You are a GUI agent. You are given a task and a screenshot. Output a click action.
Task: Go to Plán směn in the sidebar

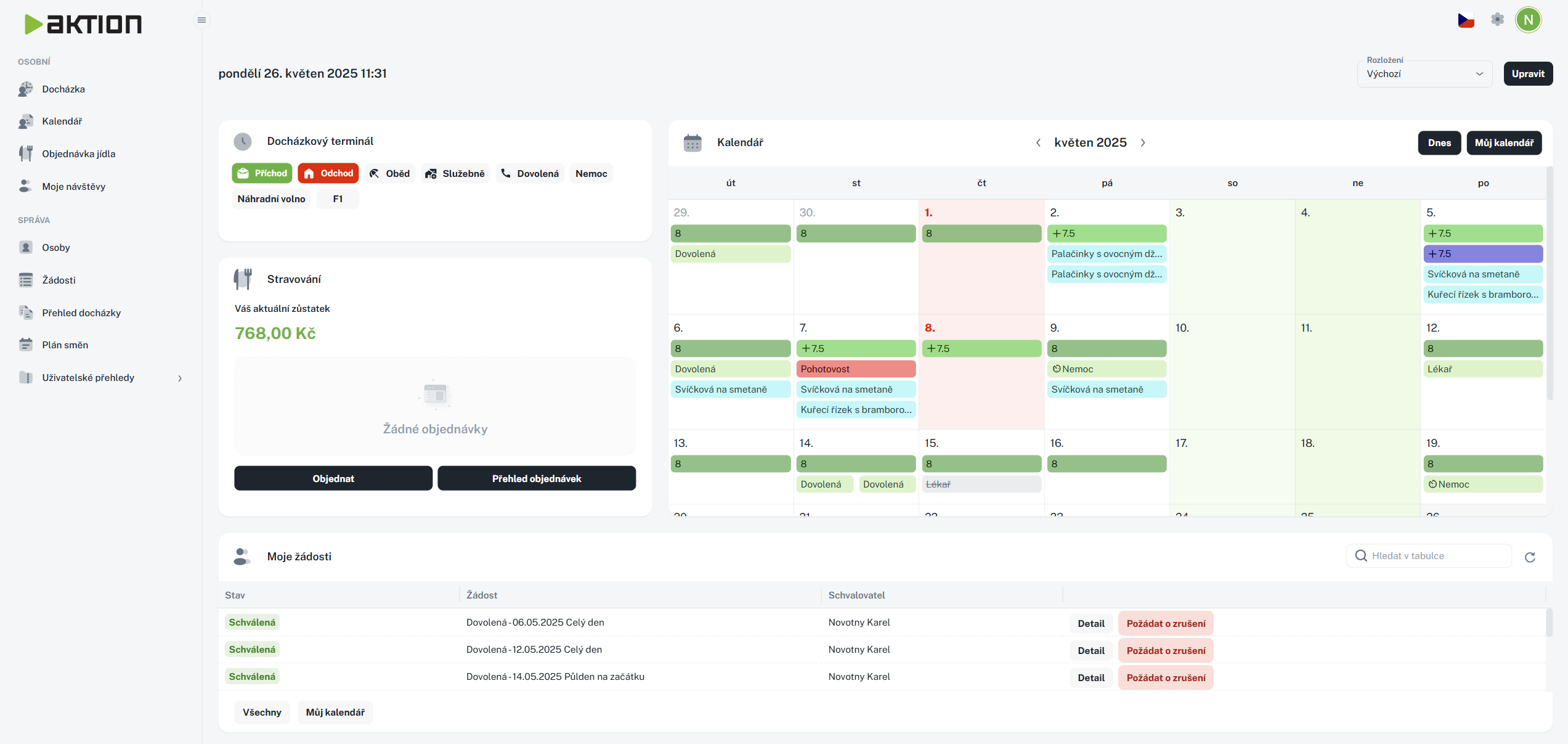pyautogui.click(x=65, y=345)
